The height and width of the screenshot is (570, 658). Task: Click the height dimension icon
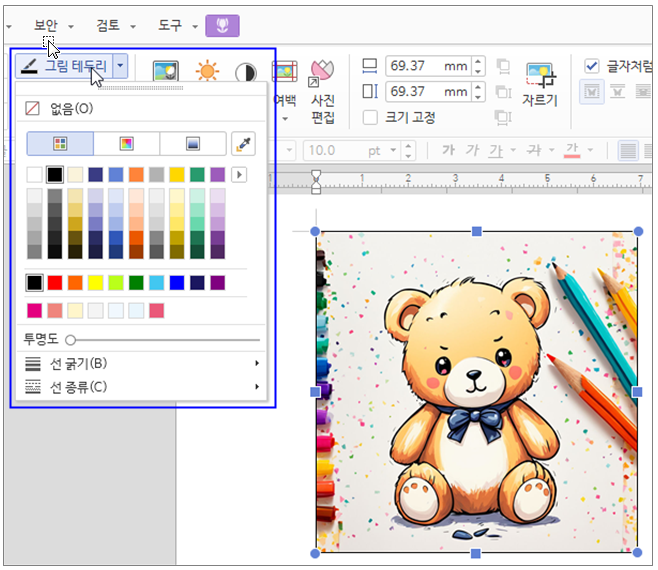370,92
